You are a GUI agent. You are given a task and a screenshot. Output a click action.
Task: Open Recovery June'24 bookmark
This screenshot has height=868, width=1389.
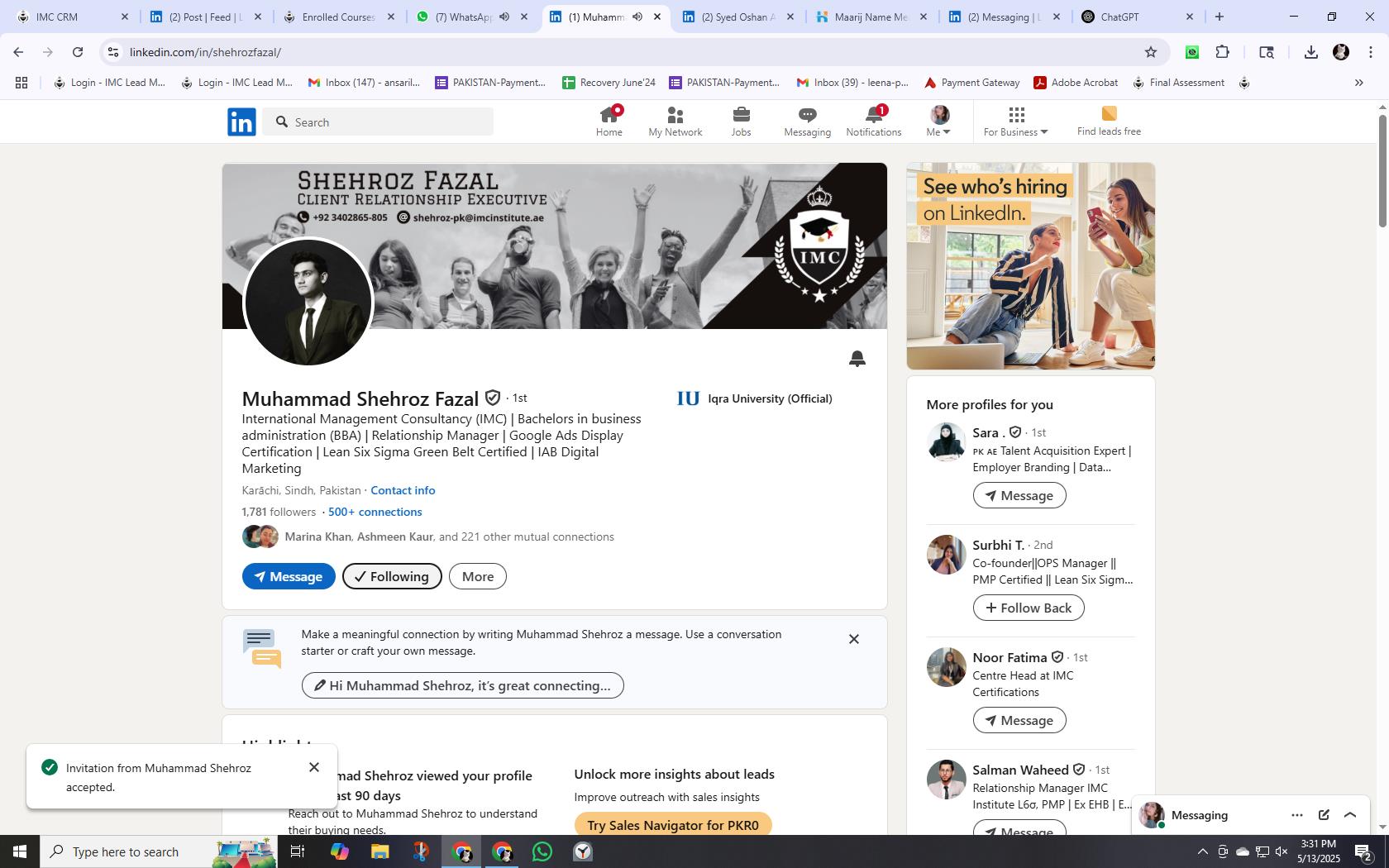pos(609,83)
